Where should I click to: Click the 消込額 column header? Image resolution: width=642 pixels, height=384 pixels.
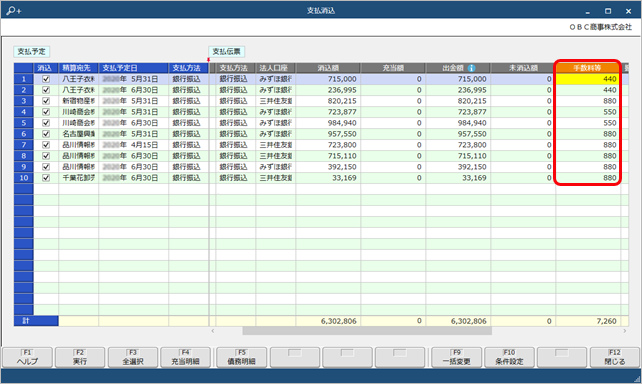(328, 68)
